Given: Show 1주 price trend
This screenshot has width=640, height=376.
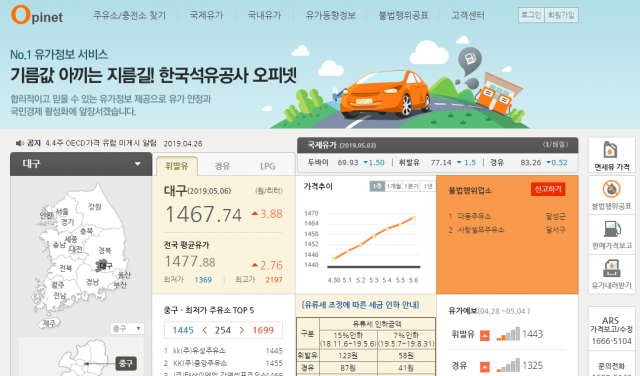Looking at the screenshot, I should (x=377, y=186).
